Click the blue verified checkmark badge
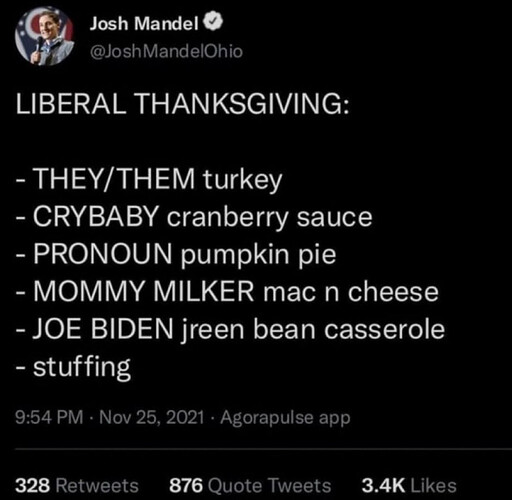Viewport: 512px width, 500px height. pyautogui.click(x=215, y=23)
